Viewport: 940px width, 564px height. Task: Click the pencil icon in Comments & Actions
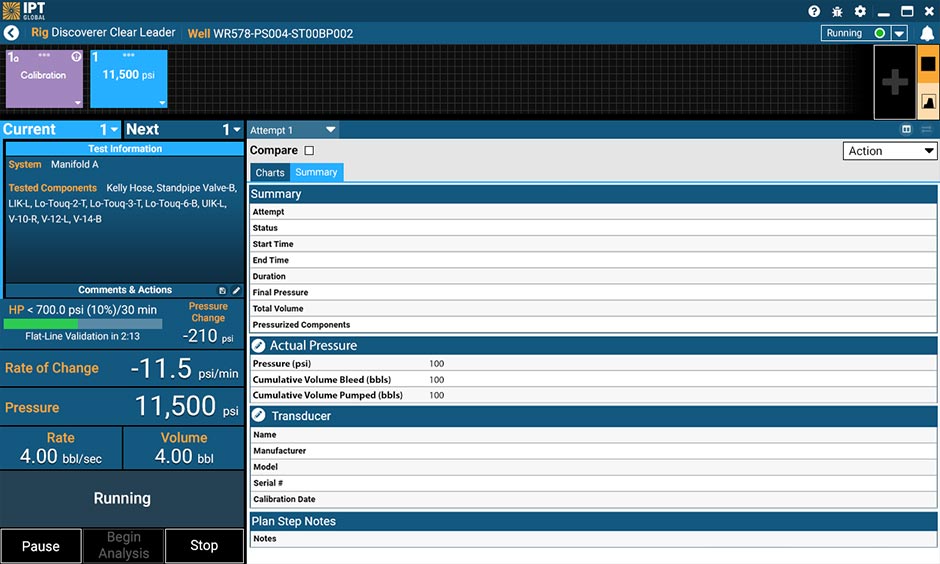[x=237, y=291]
